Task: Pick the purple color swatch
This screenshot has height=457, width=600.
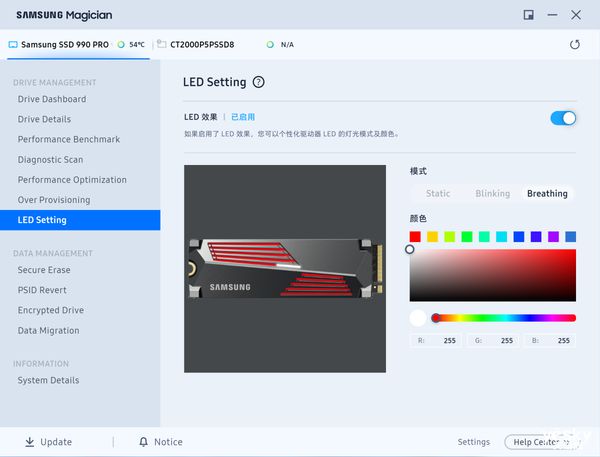Action: pyautogui.click(x=553, y=237)
